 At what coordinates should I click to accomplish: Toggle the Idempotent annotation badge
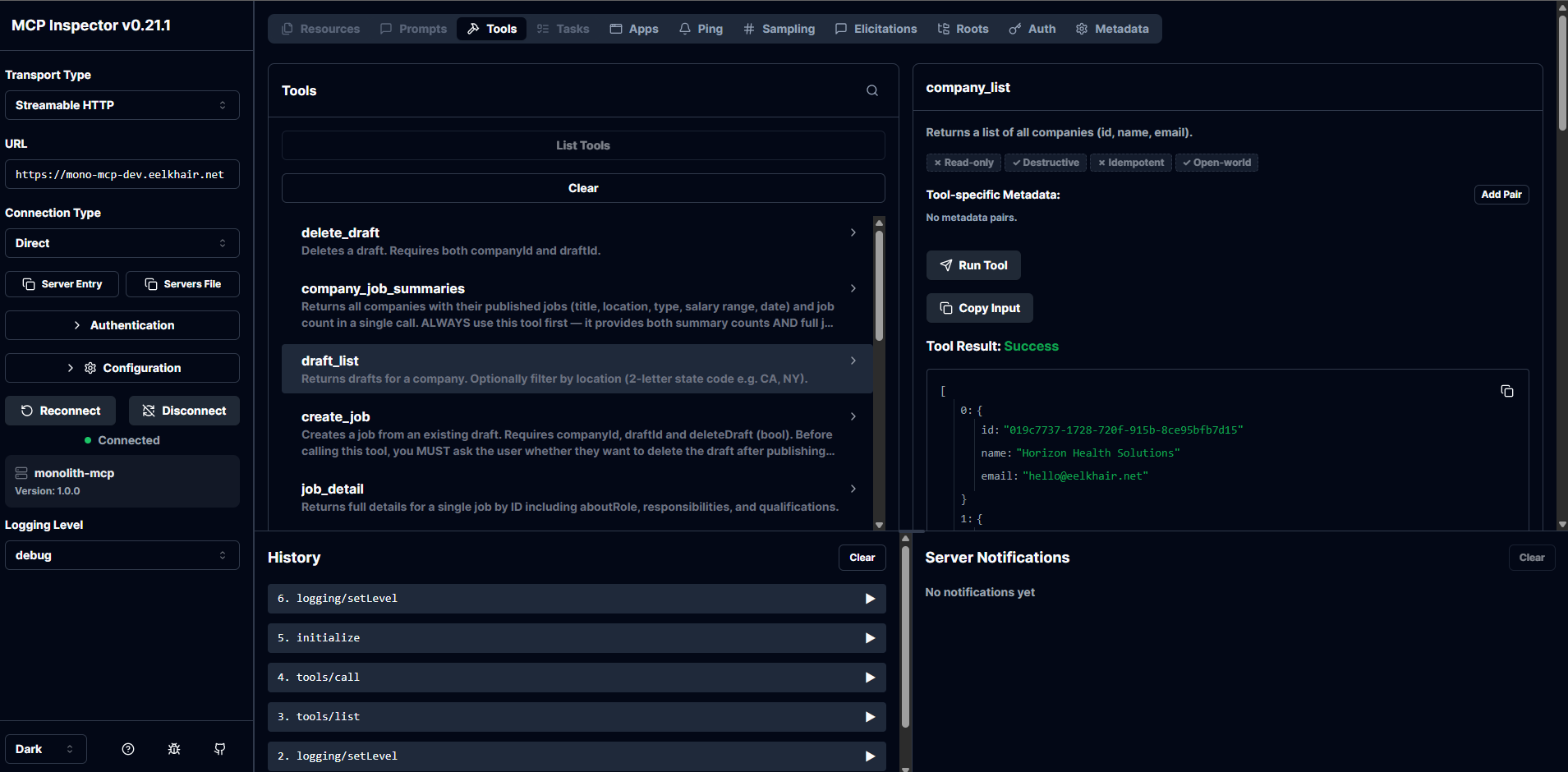(1130, 163)
